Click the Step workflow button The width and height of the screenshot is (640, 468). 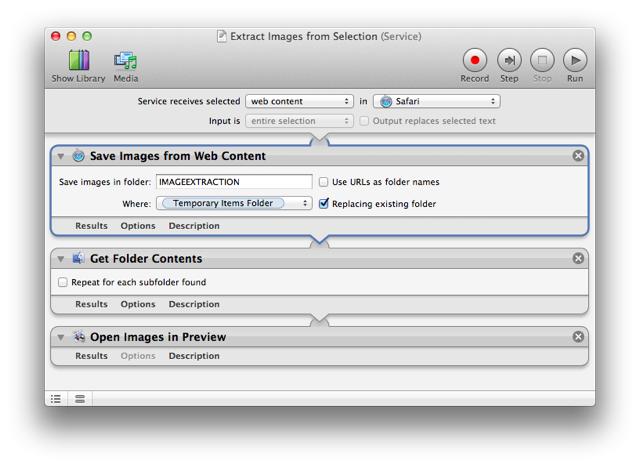tap(509, 60)
